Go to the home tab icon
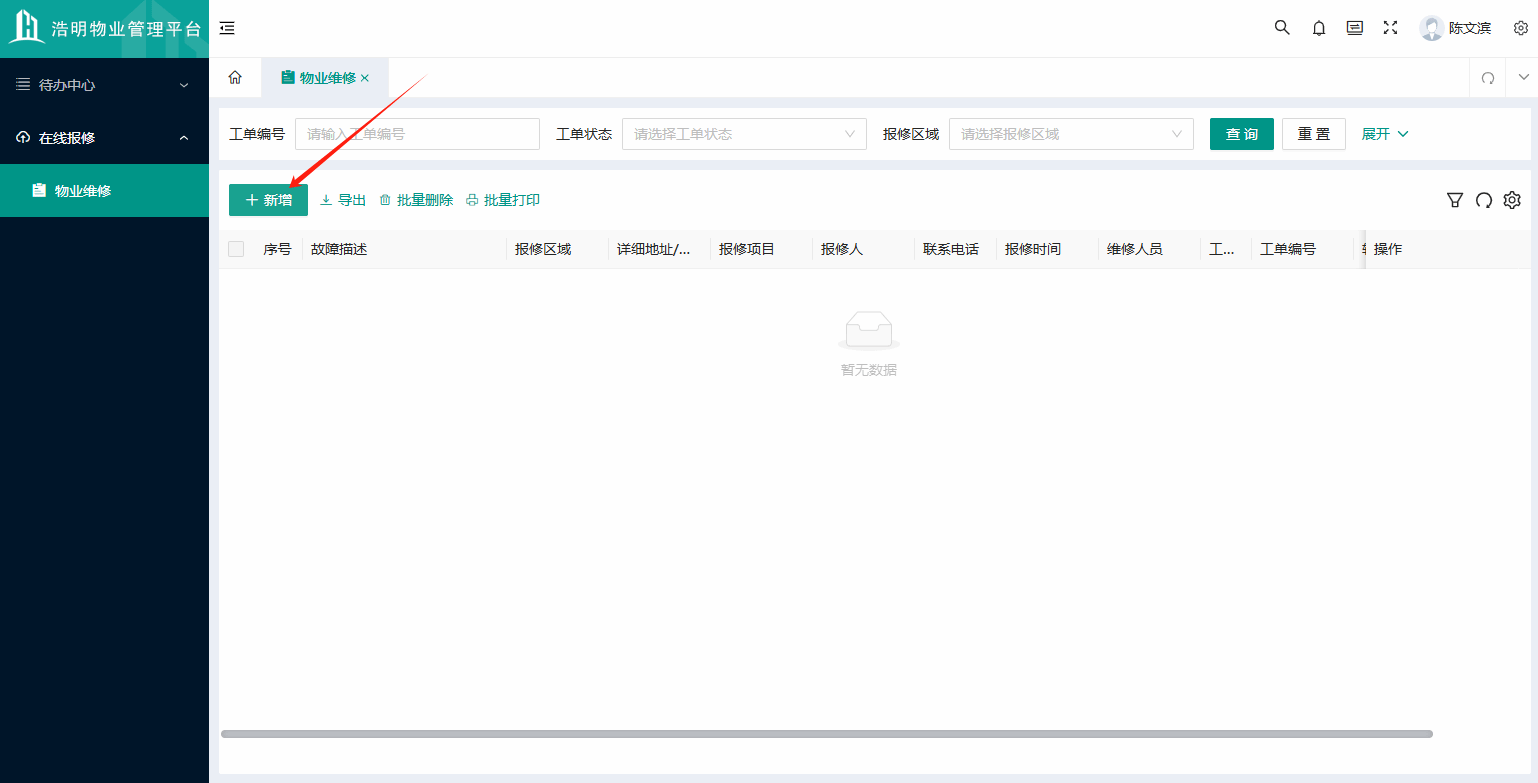Viewport: 1538px width, 783px height. click(x=235, y=78)
